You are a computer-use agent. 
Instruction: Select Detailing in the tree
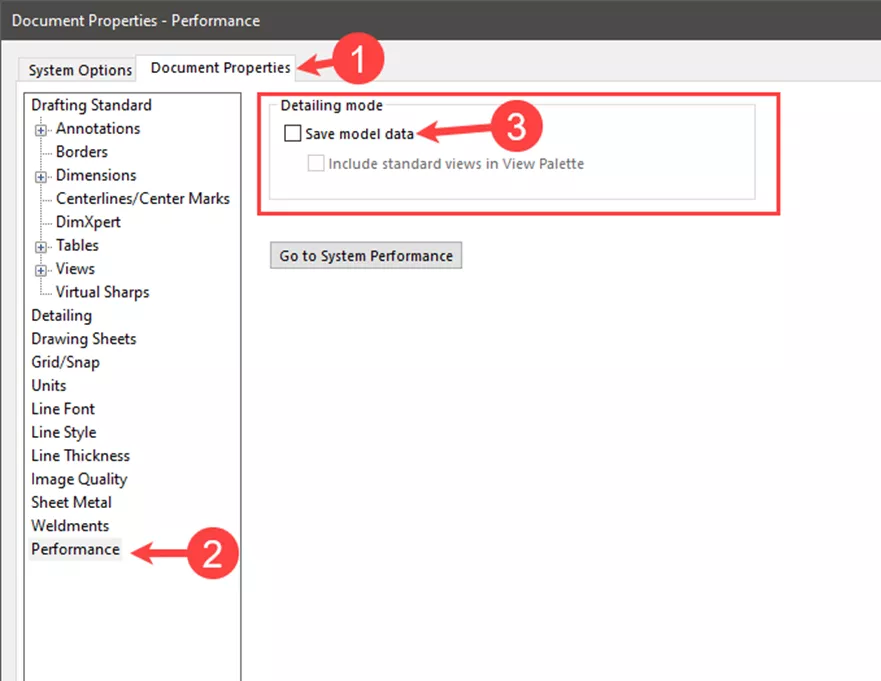[61, 316]
